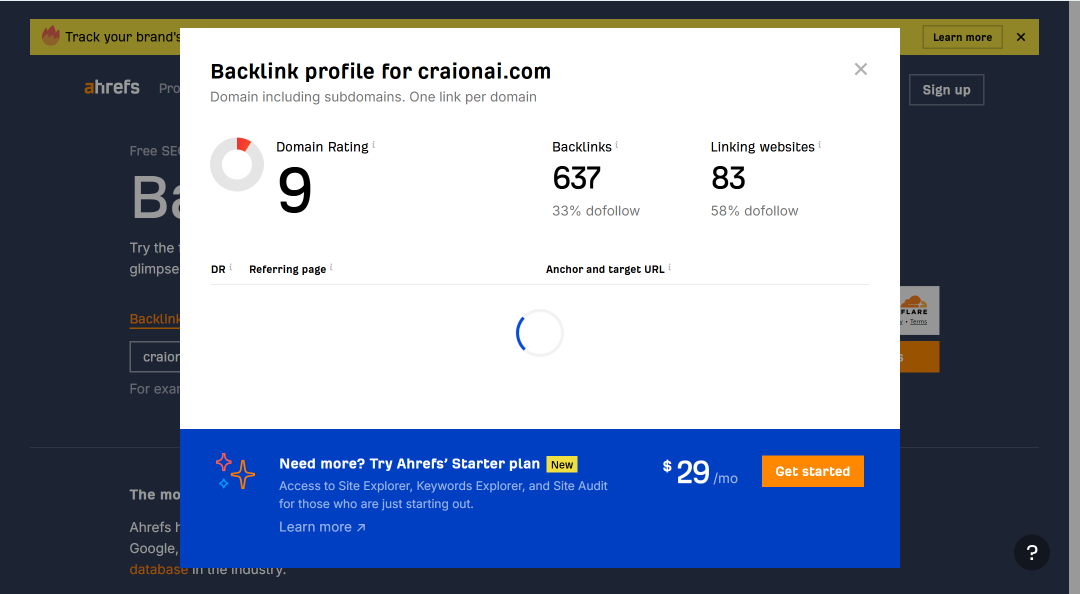Screen dimensions: 1080x594
Task: Close the Backlink profile dialog
Action: pos(860,69)
